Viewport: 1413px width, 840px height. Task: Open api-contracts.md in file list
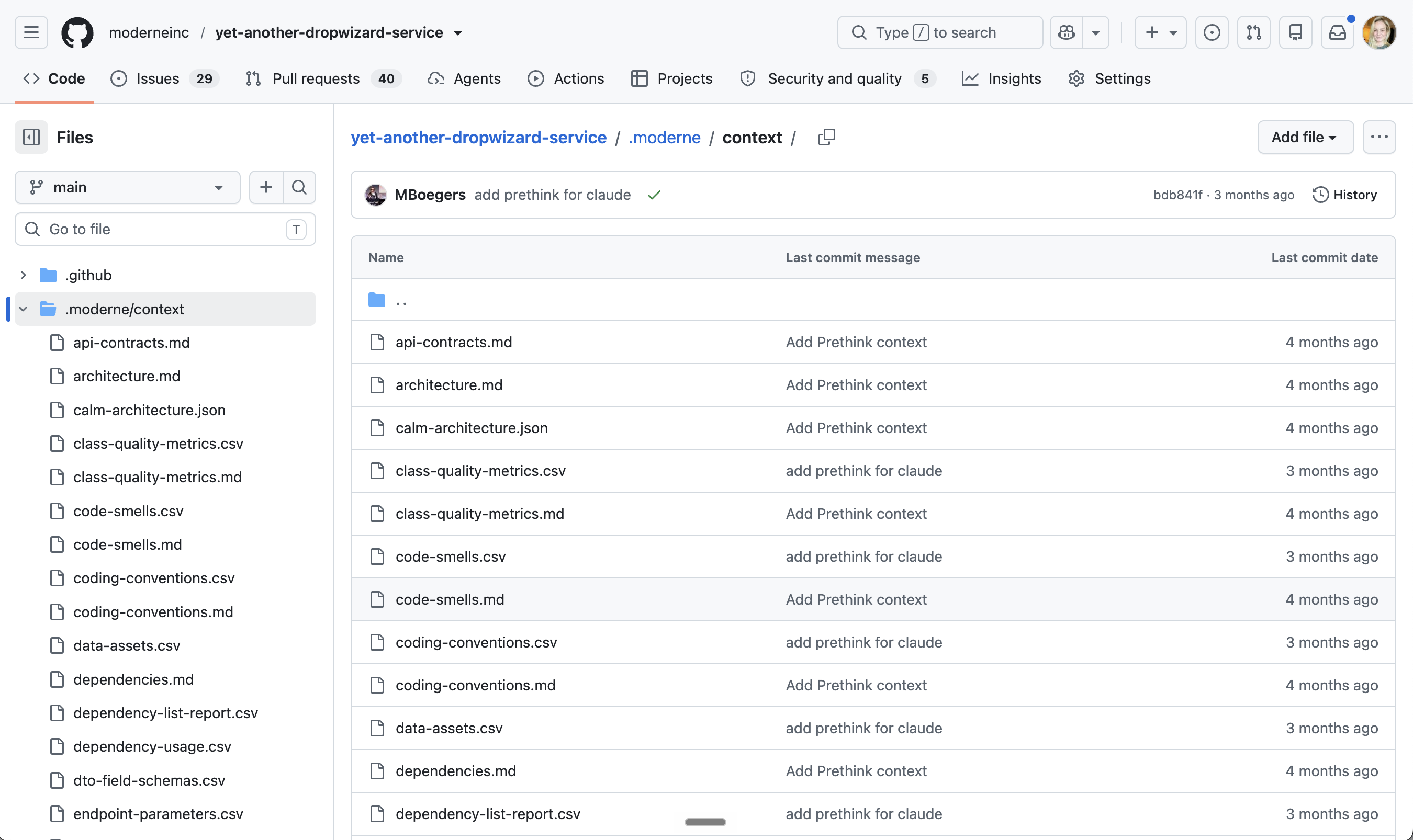454,342
